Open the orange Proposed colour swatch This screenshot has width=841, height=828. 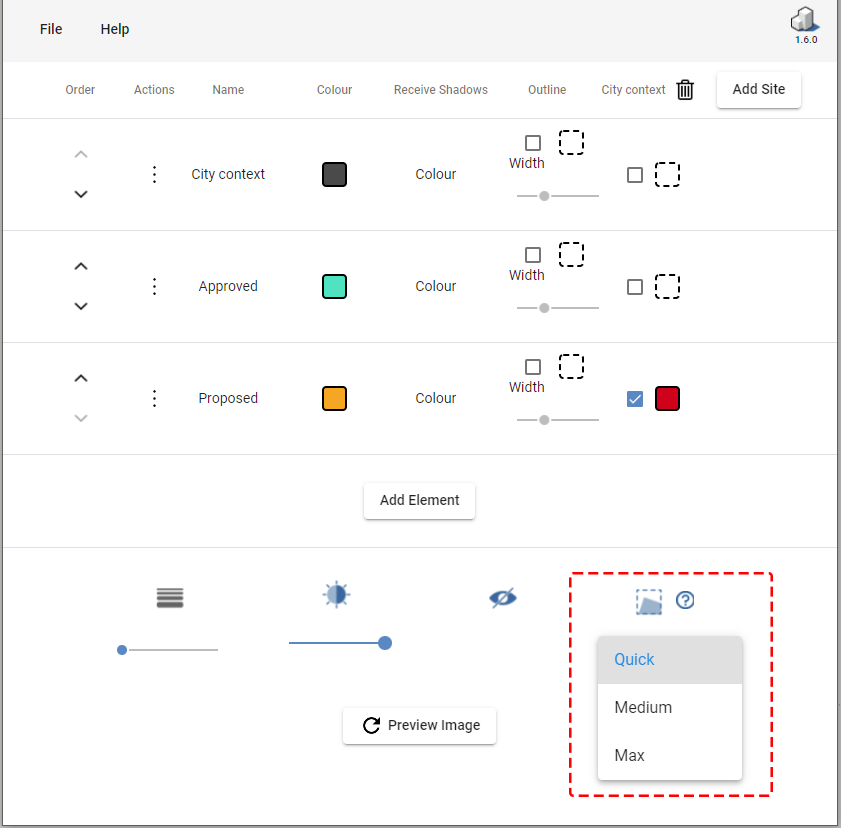pos(334,398)
